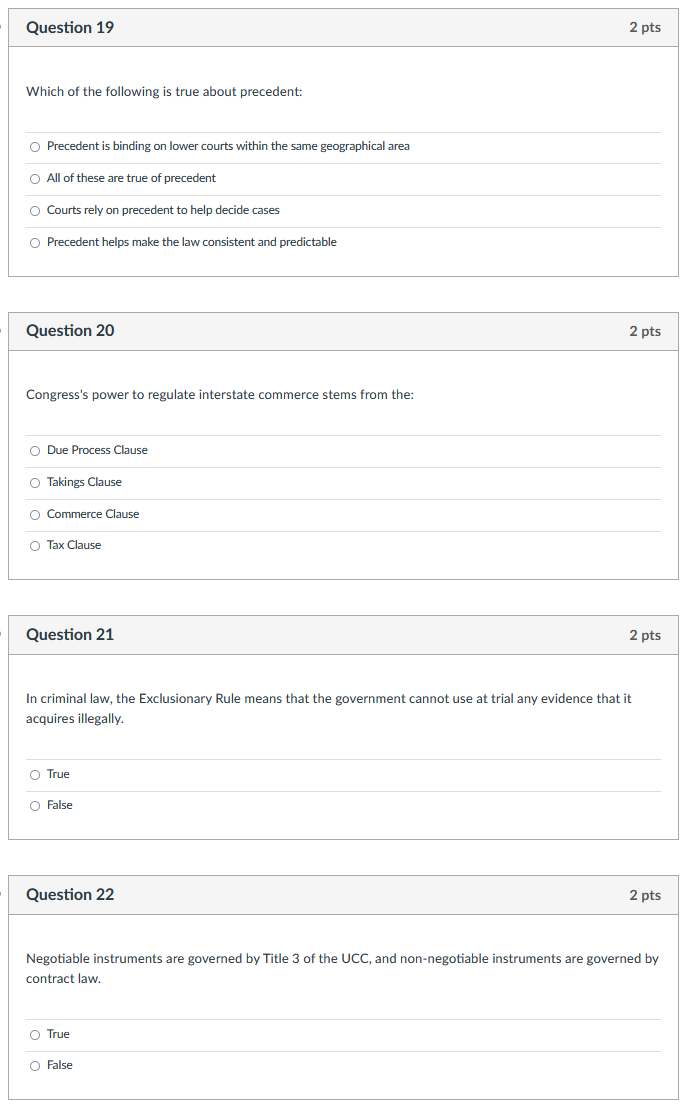Choose 'Courts rely on precedent to help decide cases'
This screenshot has width=698, height=1117.
click(34, 210)
